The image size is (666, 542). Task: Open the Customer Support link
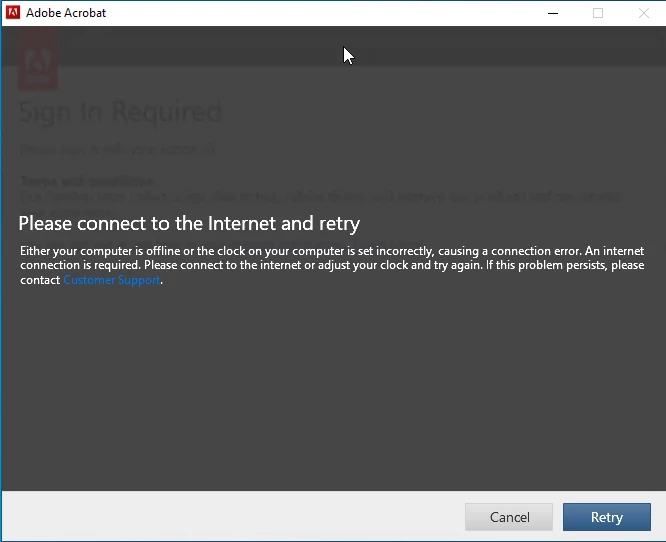(x=112, y=280)
